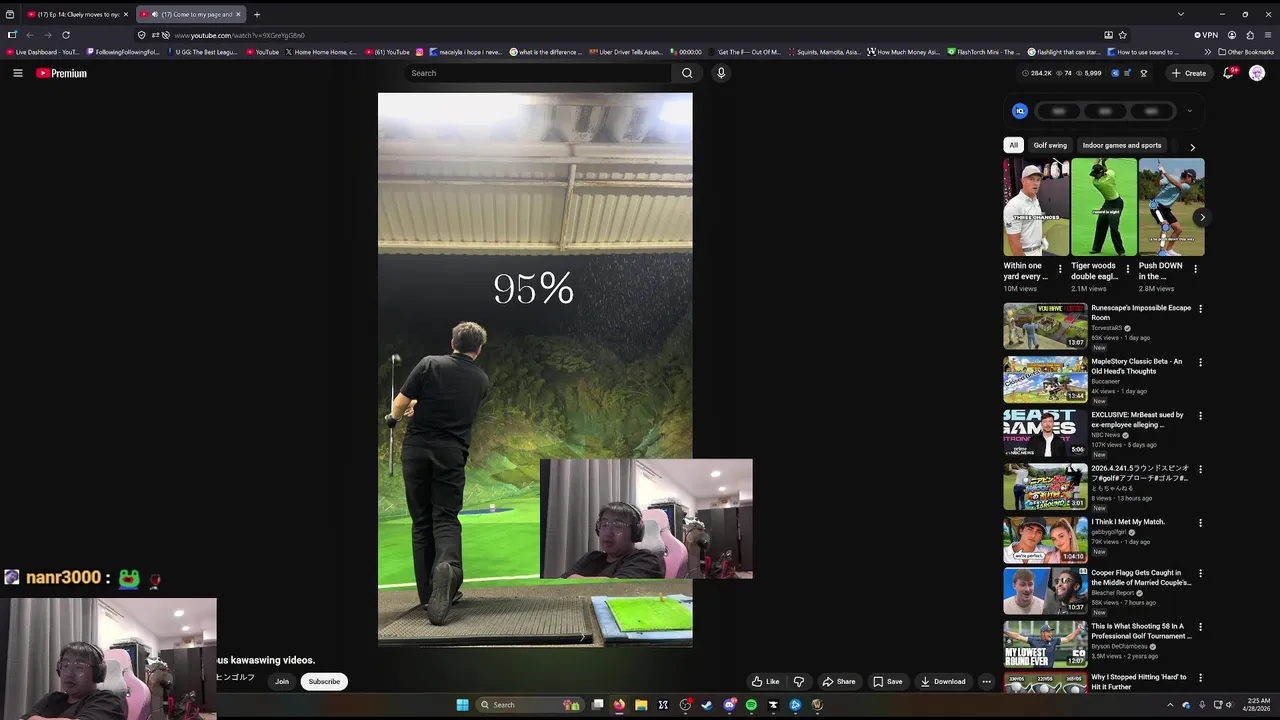The image size is (1280, 720).
Task: Show hidden system tray icons
Action: [x=1170, y=705]
